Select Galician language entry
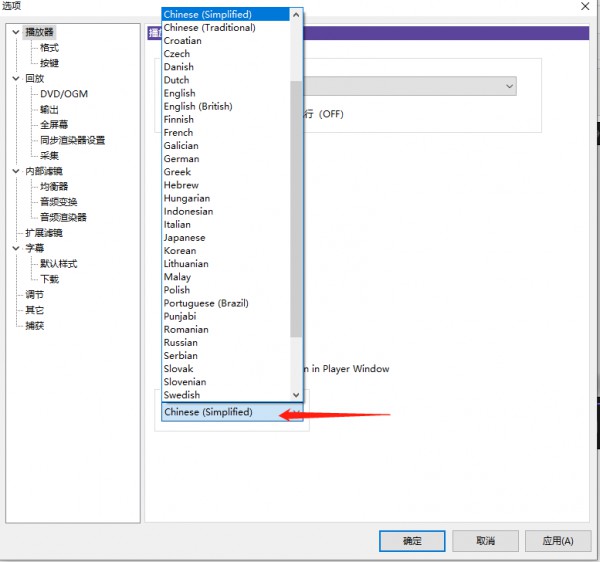The height and width of the screenshot is (562, 600). pyautogui.click(x=226, y=146)
